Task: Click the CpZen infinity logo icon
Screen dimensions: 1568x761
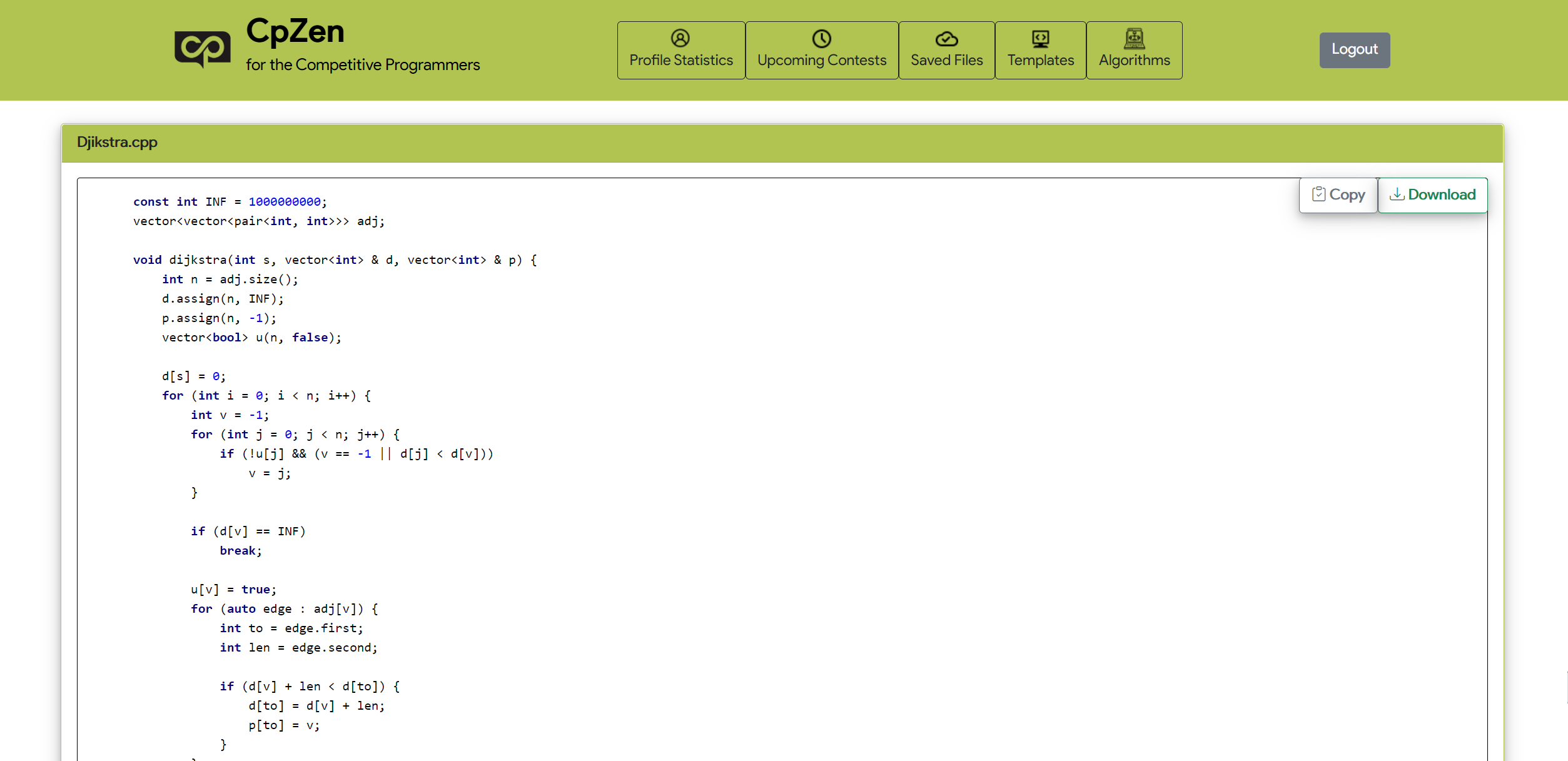Action: pos(202,49)
